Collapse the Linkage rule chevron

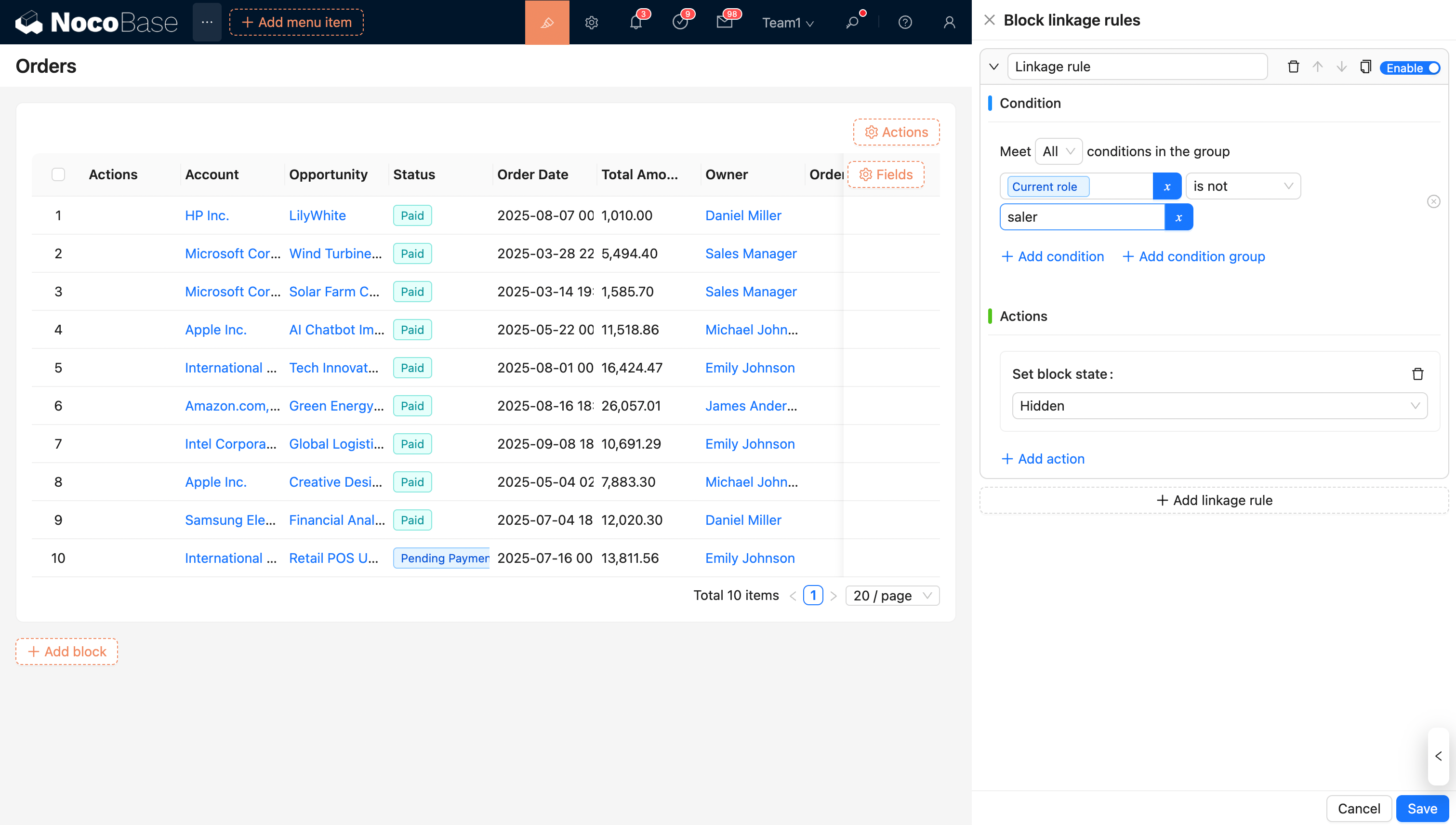pos(993,67)
